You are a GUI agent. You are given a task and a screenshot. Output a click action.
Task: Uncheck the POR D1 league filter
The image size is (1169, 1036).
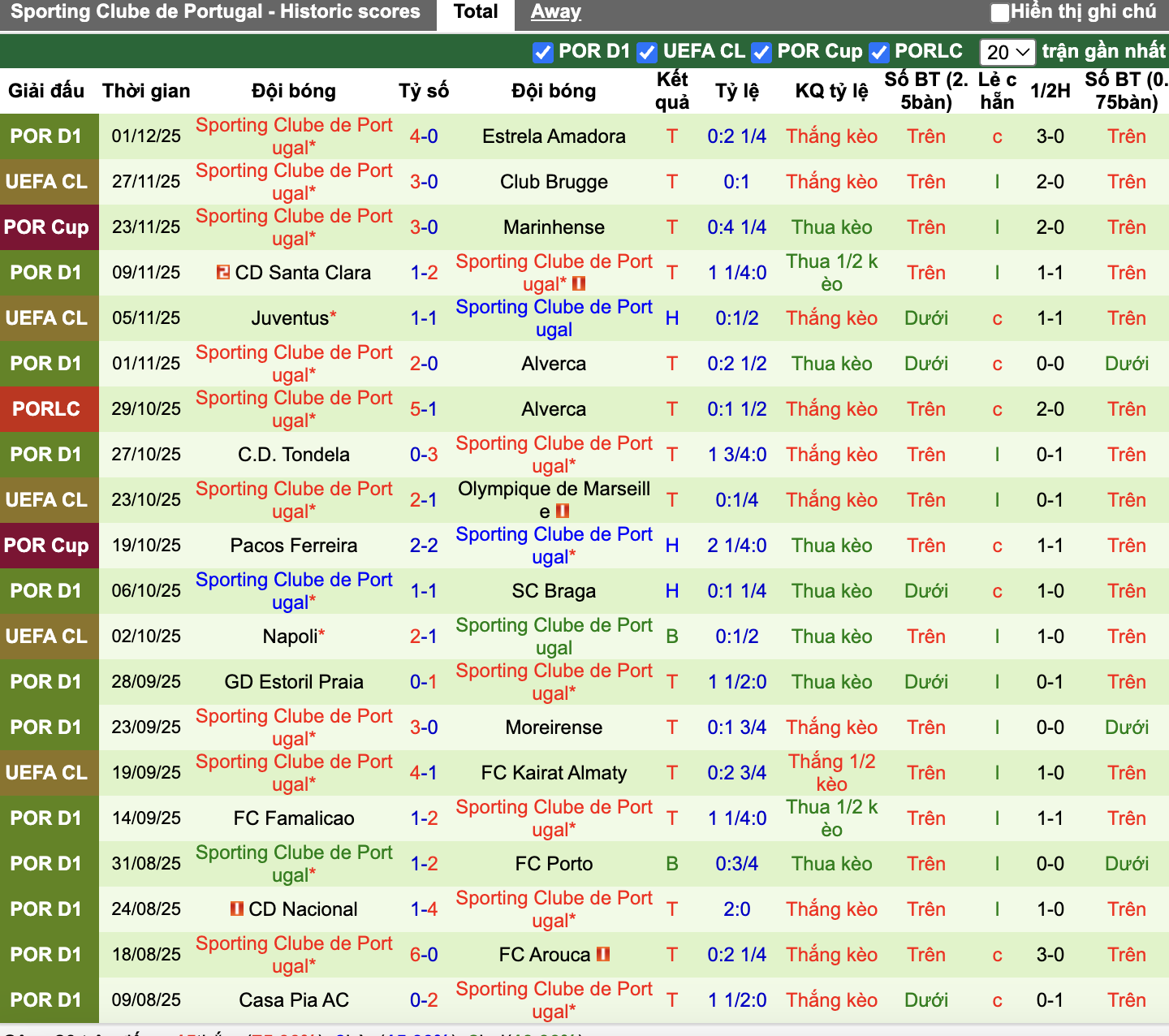[542, 52]
